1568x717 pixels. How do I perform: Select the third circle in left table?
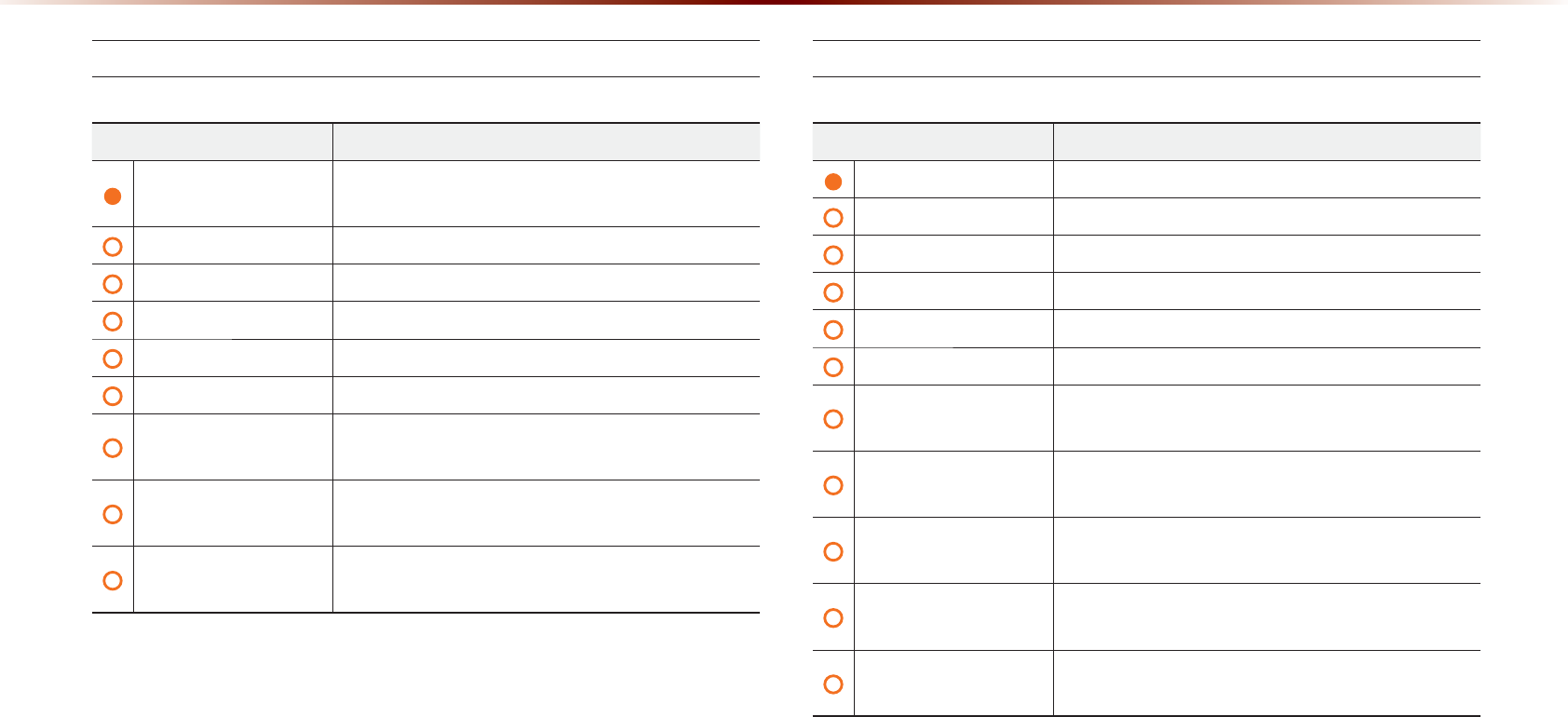coord(113,284)
